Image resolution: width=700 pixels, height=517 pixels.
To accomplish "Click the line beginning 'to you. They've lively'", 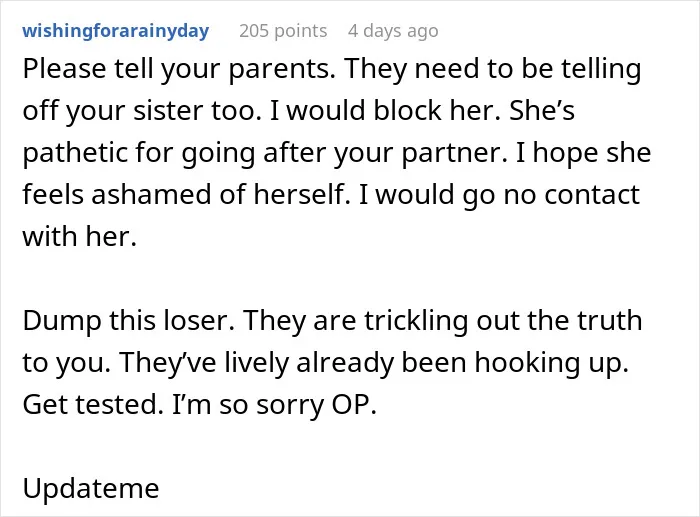I will 325,363.
